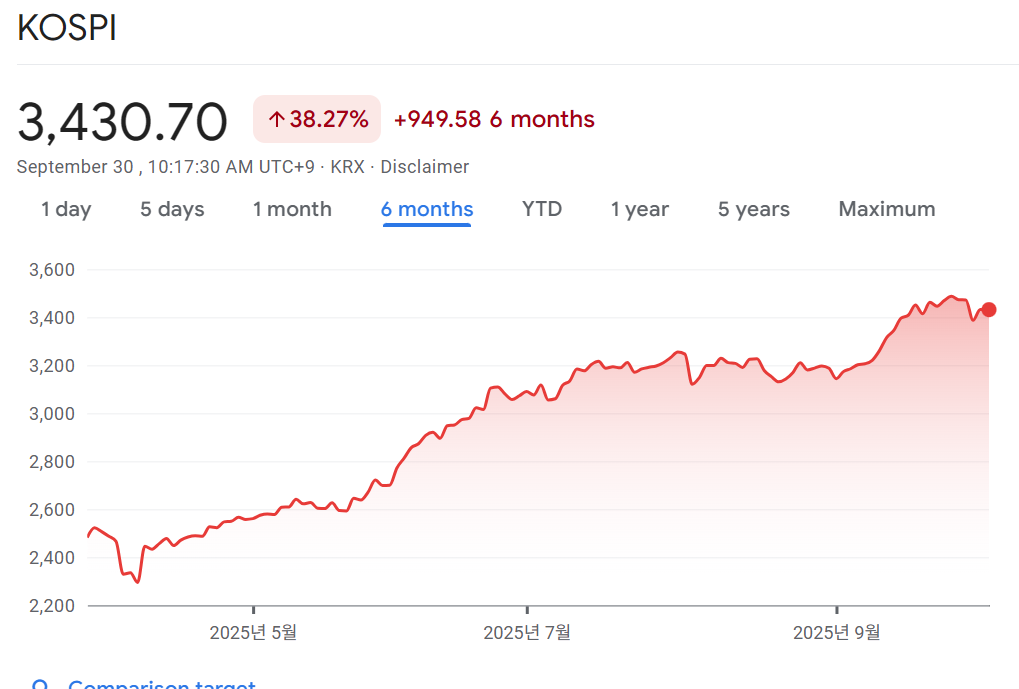Click the red endpoint dot on the chart

coord(989,310)
